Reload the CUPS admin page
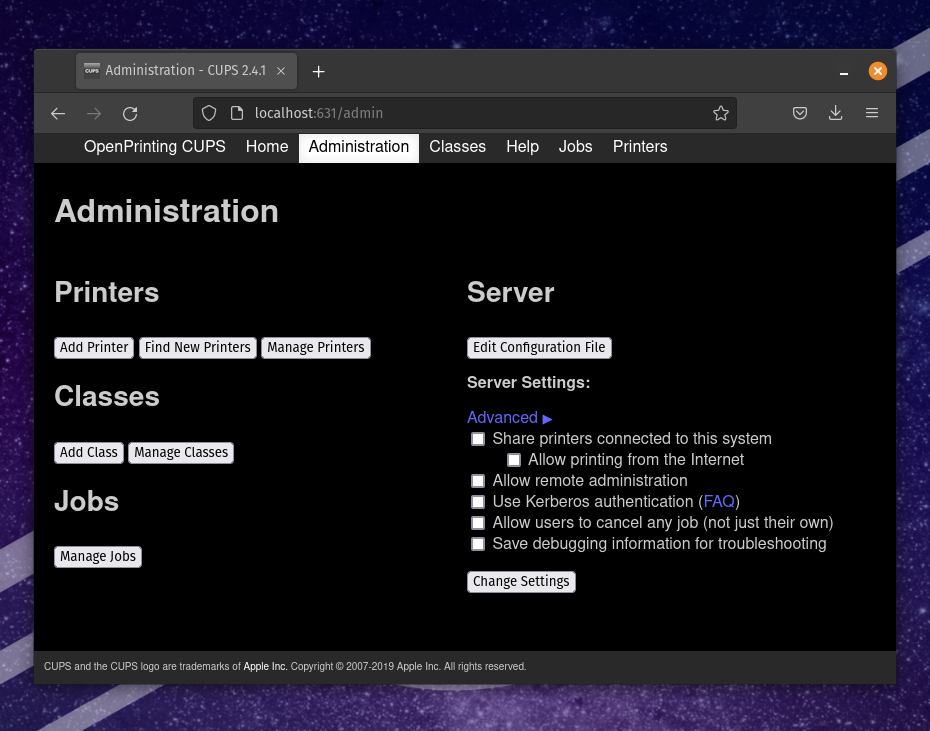Viewport: 930px width, 731px height. pos(130,114)
